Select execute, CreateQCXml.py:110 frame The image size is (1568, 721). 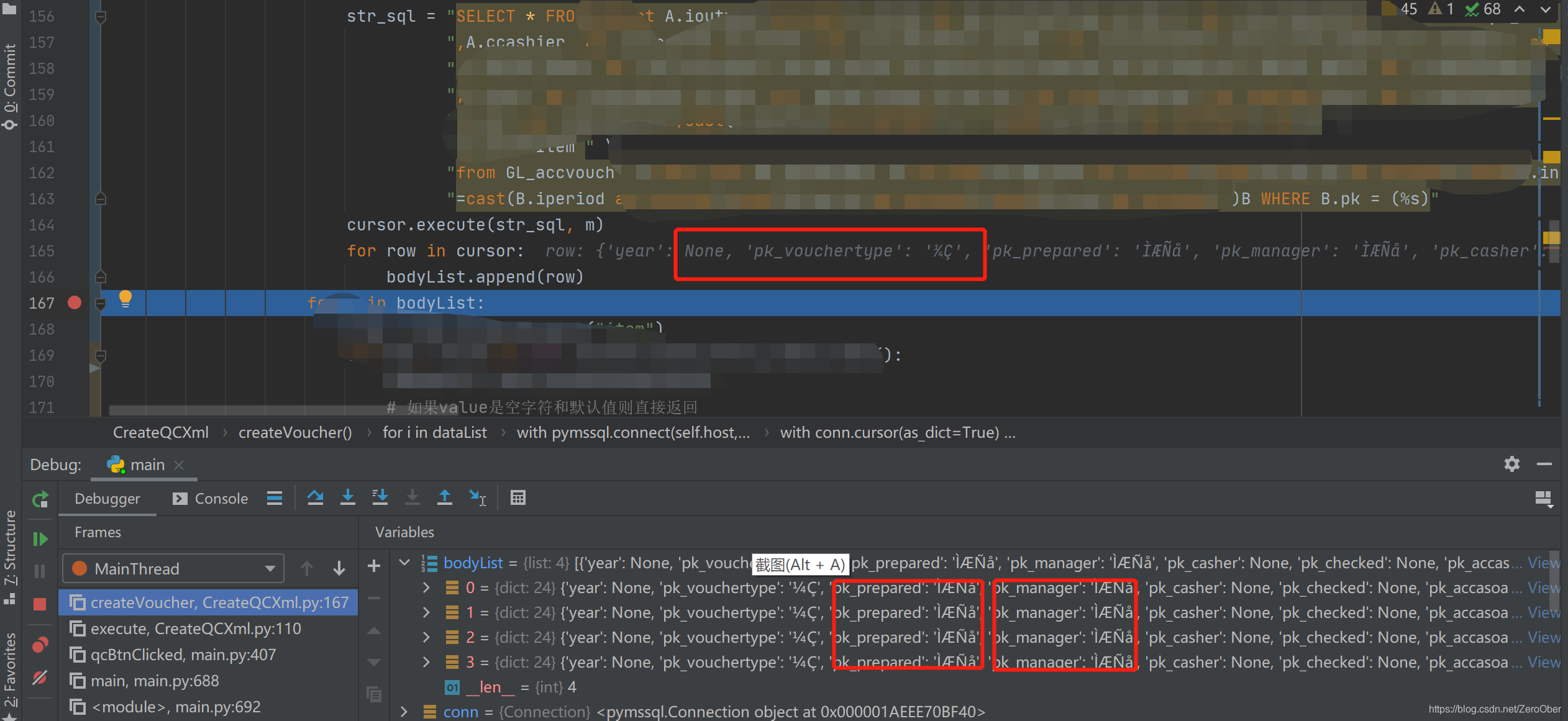(196, 628)
